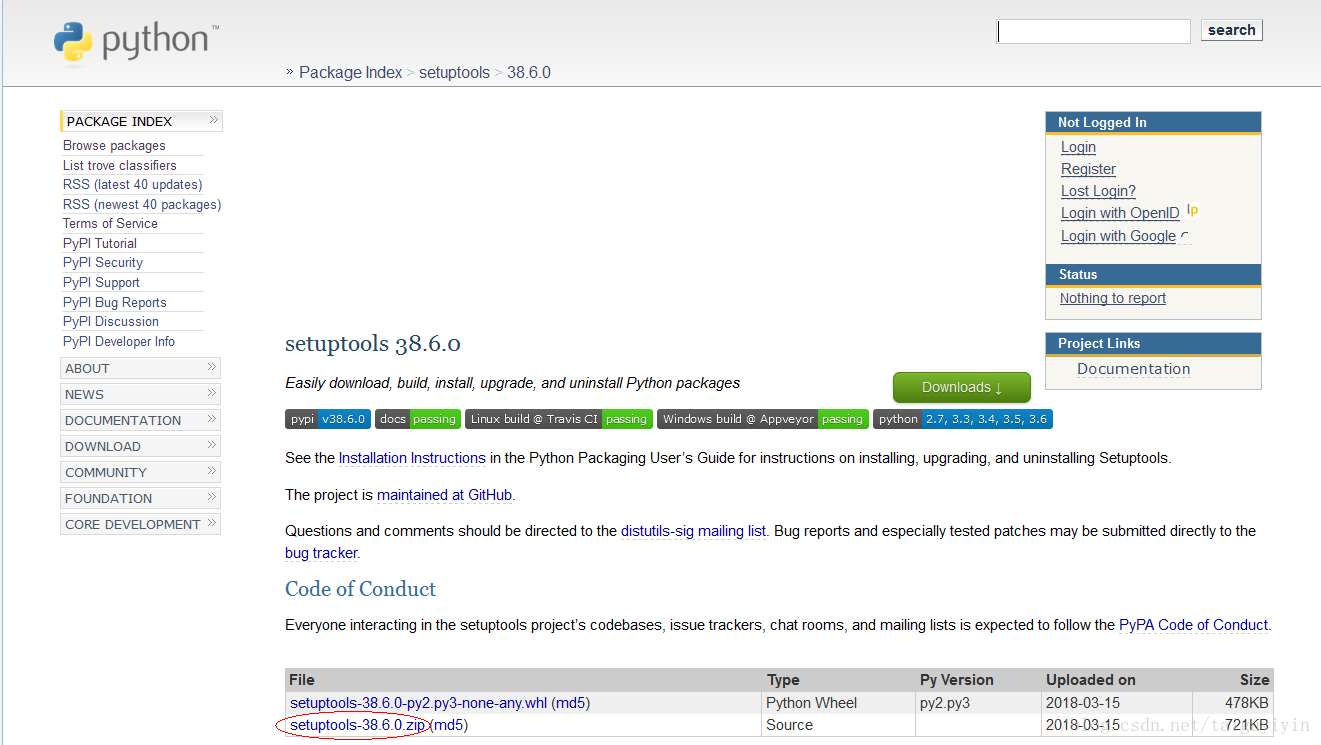Expand the NEWS menu item

(x=140, y=394)
